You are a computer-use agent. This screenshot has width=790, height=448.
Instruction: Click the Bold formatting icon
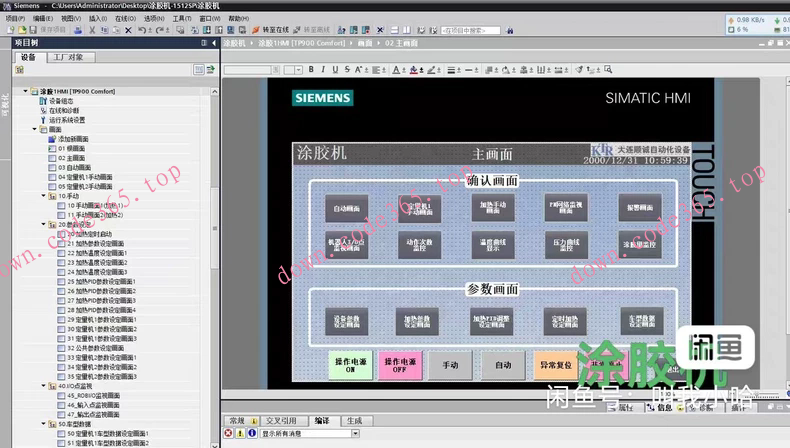point(311,70)
